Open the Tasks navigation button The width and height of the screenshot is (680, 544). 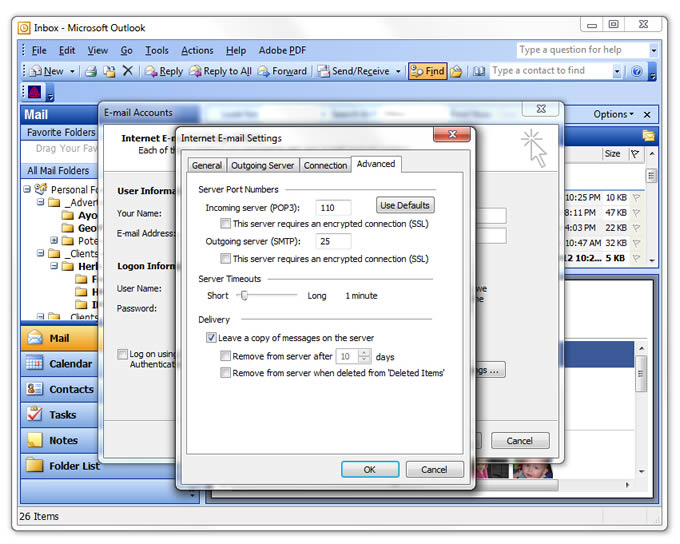coord(59,415)
